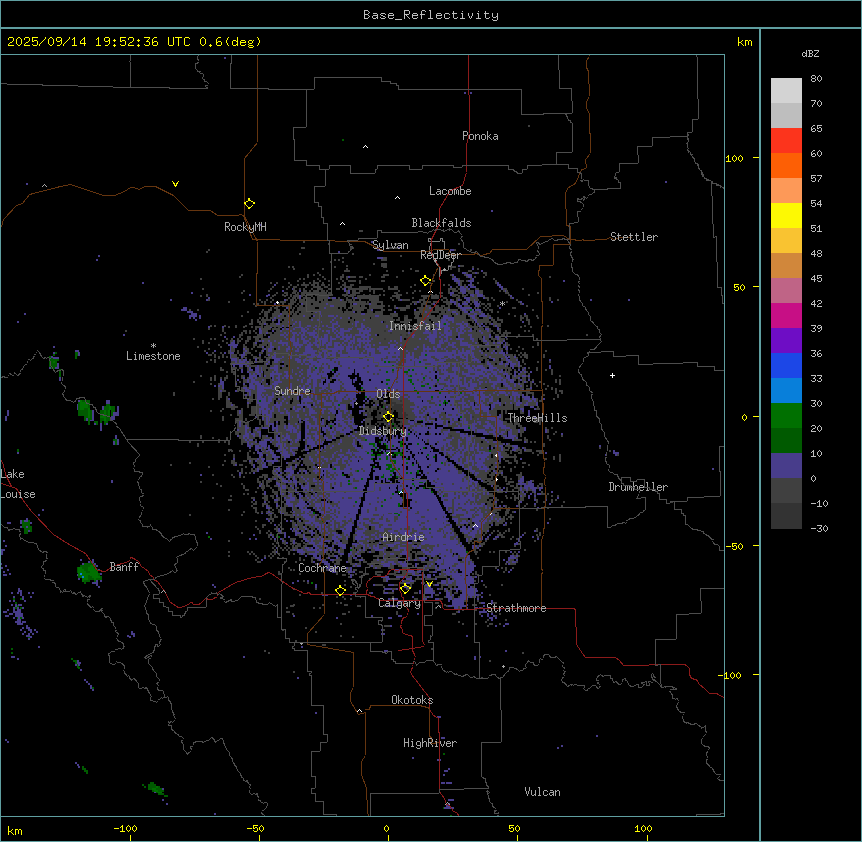
Task: Click the dBZ legend heading
Action: [810, 54]
